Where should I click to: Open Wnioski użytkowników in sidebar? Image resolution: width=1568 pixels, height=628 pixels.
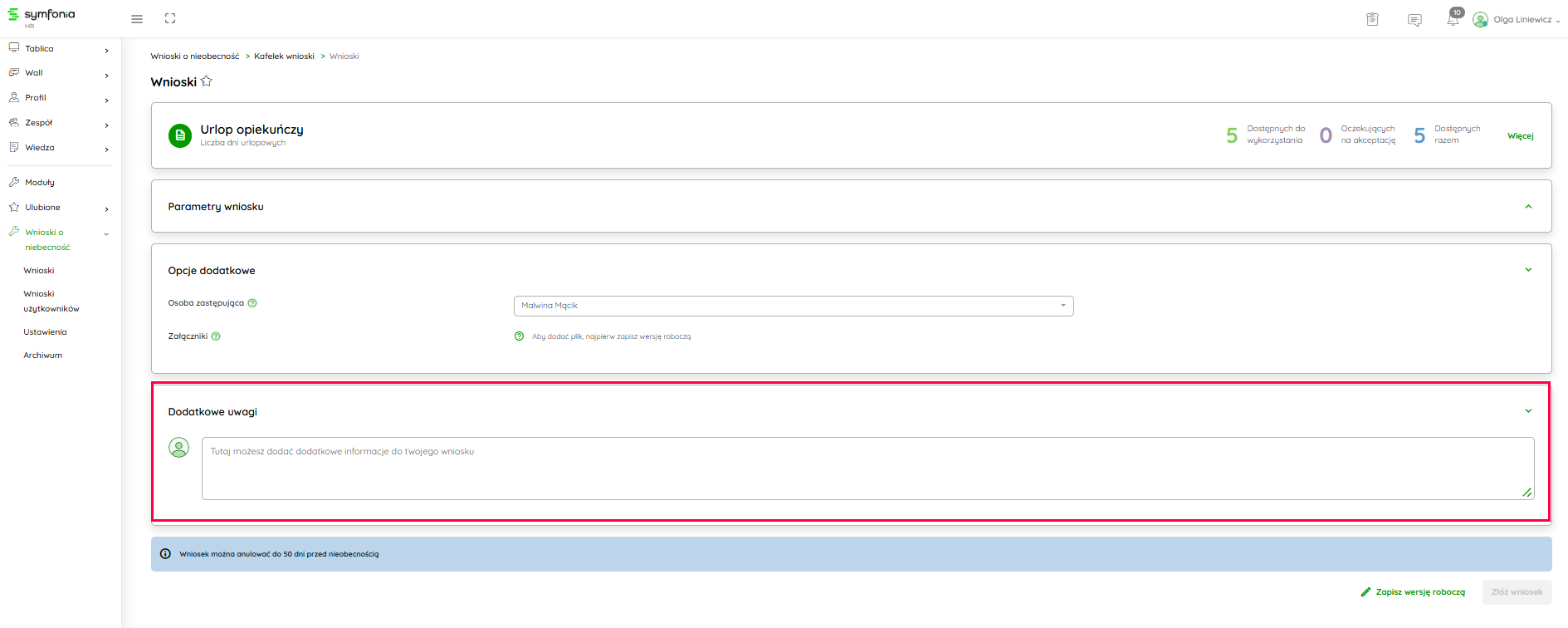coord(51,301)
